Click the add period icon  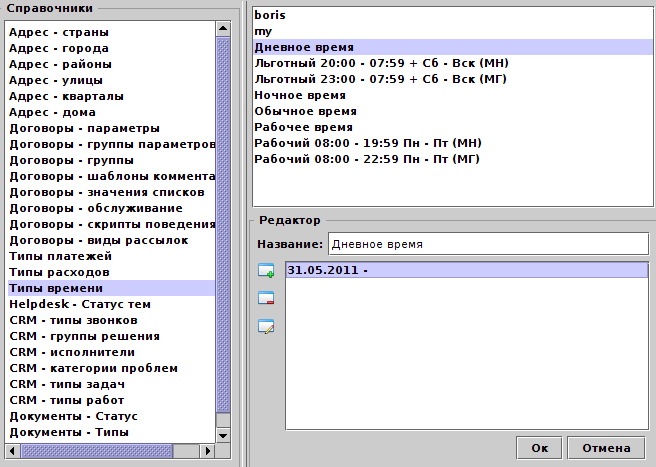pyautogui.click(x=265, y=270)
